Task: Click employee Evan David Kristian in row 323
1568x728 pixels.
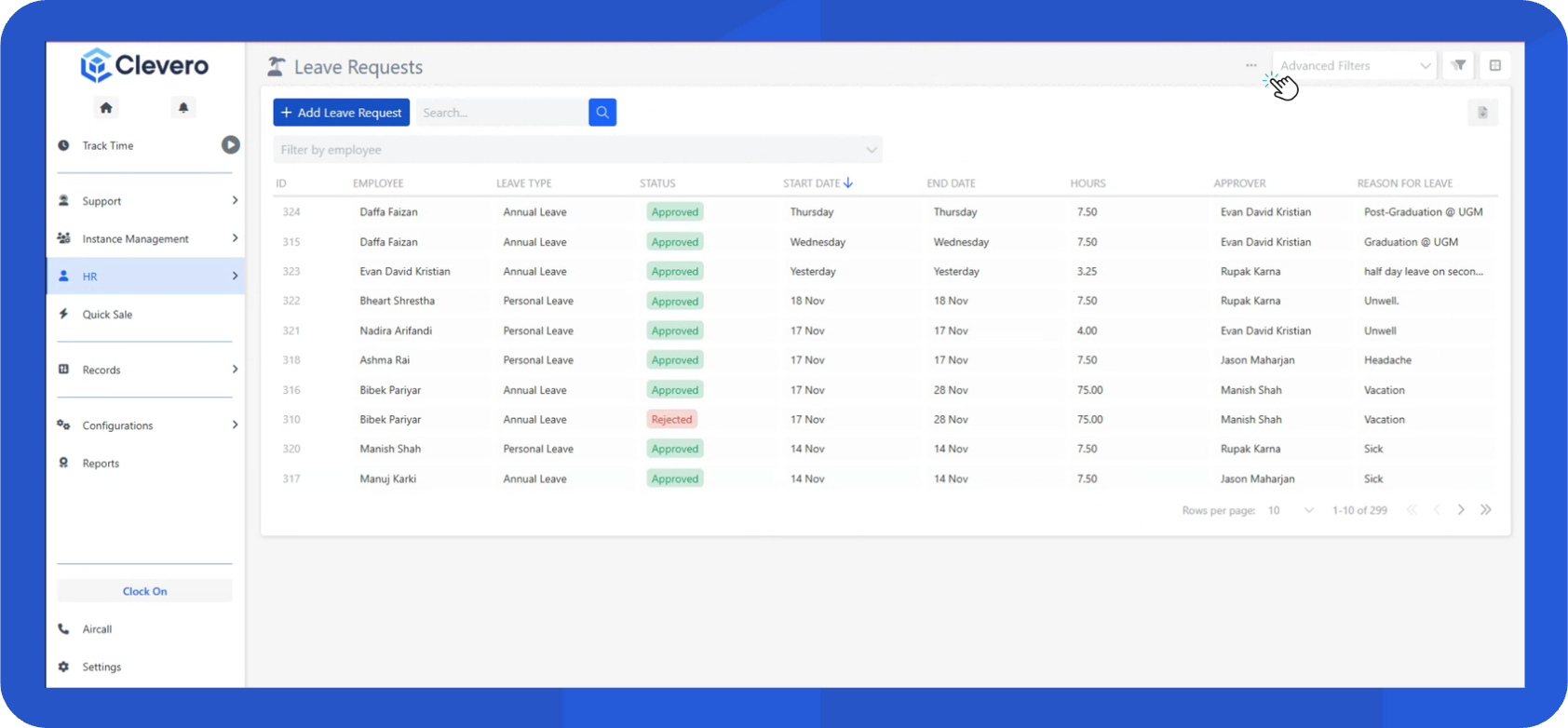Action: pyautogui.click(x=405, y=272)
